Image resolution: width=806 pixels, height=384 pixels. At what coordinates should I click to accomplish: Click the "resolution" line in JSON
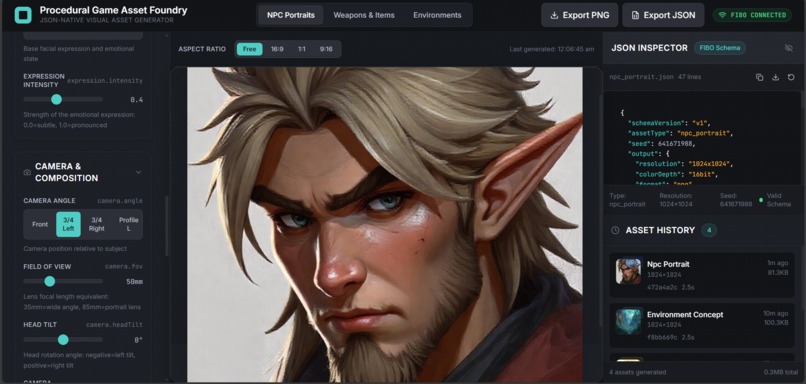(x=684, y=164)
